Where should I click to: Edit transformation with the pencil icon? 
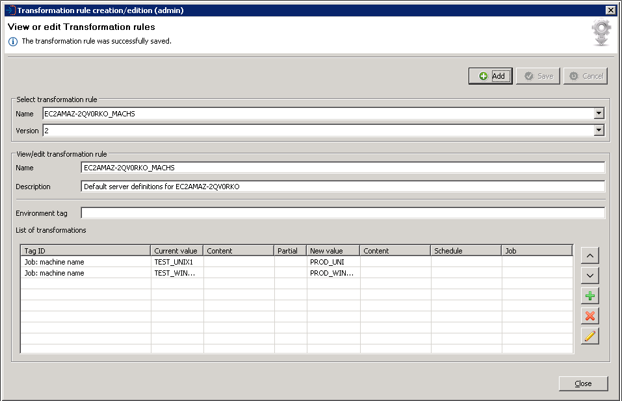[x=590, y=336]
